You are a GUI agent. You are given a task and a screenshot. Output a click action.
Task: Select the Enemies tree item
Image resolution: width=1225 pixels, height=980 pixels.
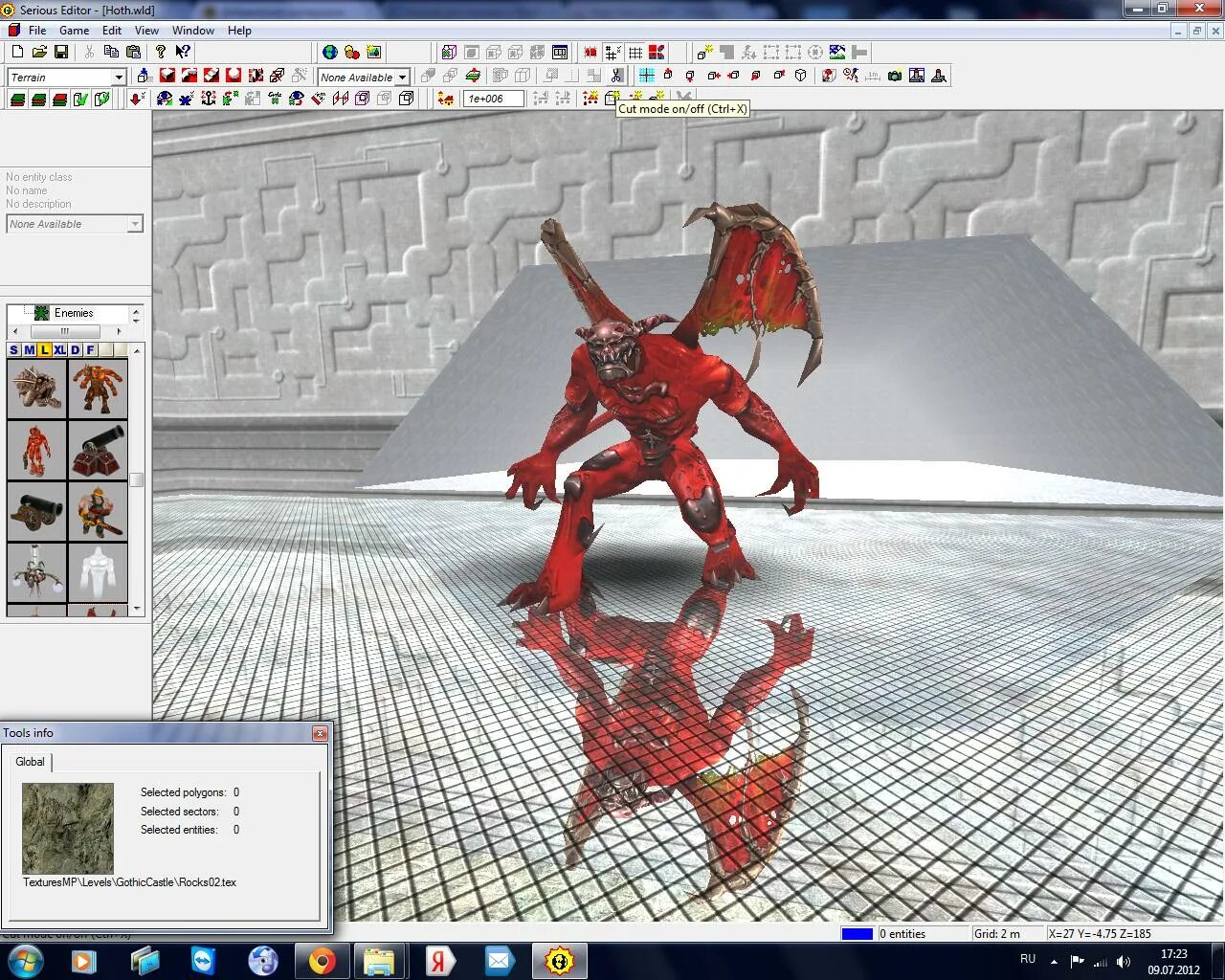click(x=74, y=313)
